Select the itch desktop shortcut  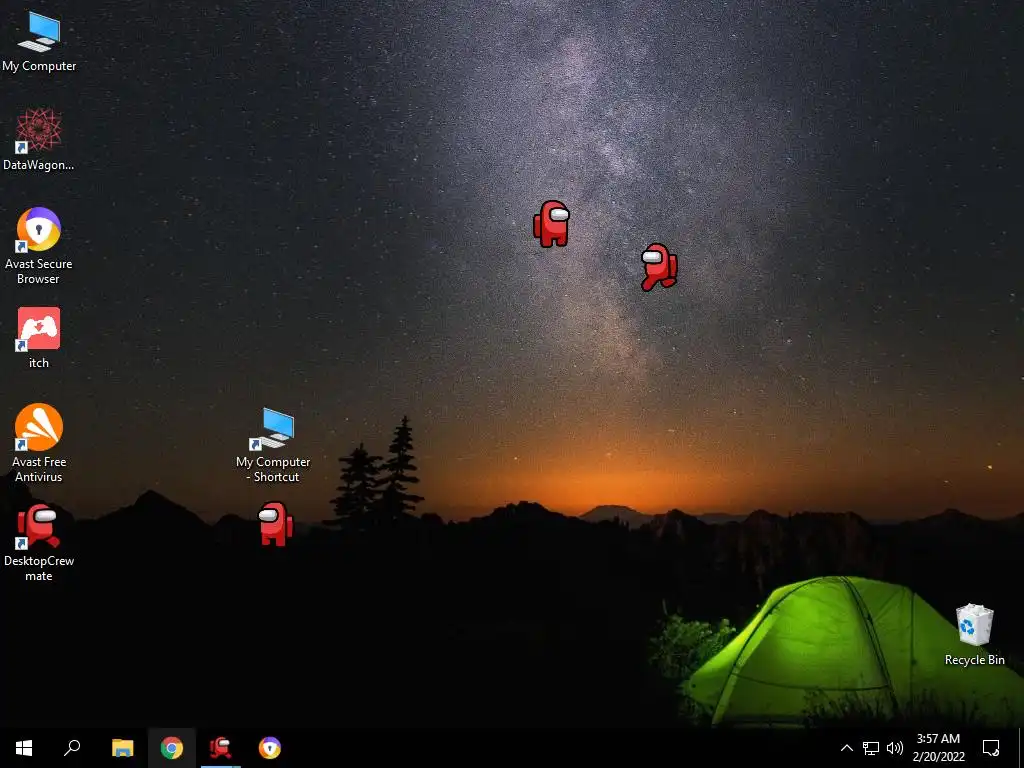point(39,338)
